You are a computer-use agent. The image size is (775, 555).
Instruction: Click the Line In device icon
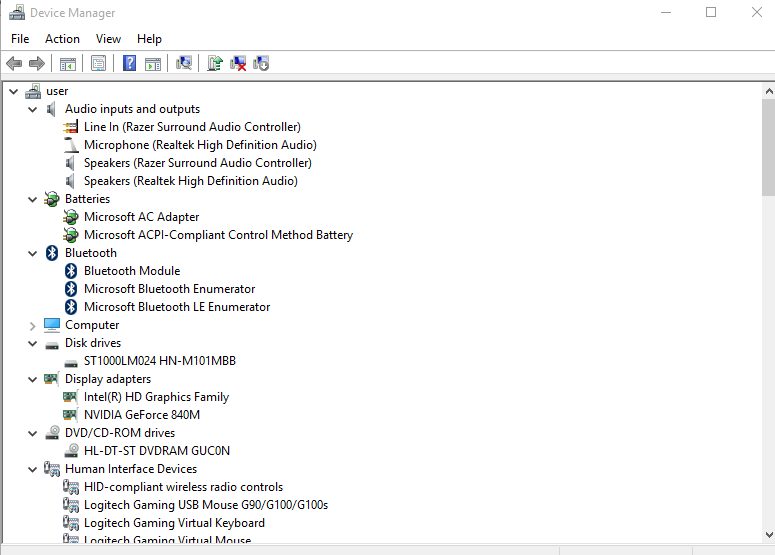pos(71,127)
